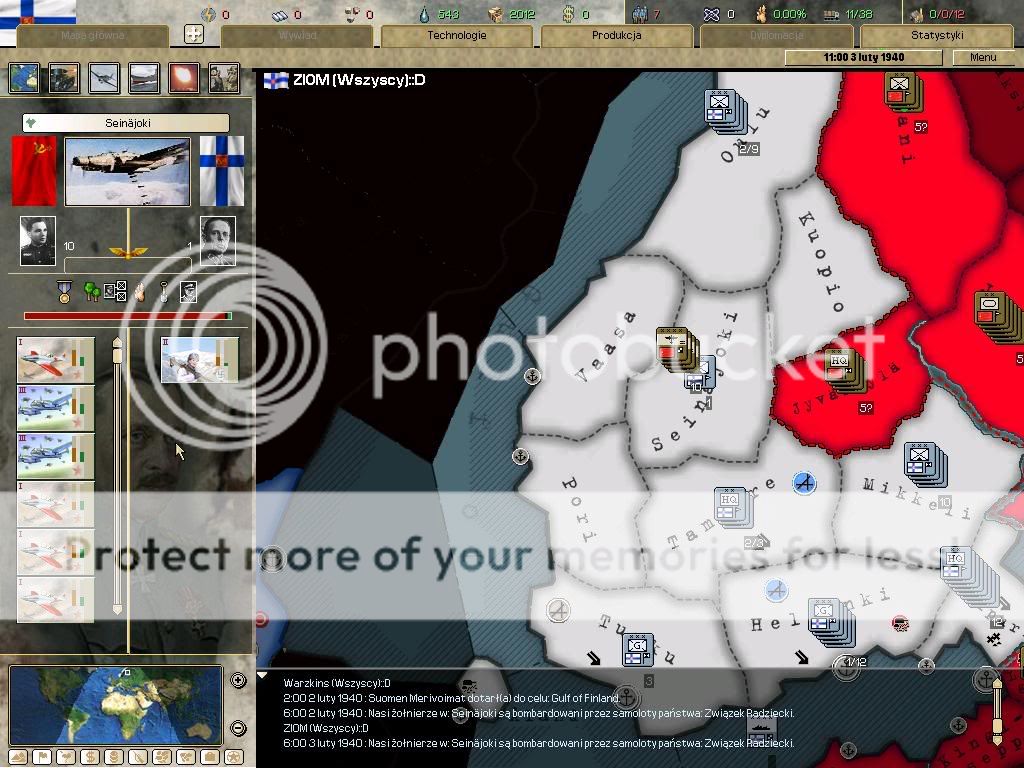Image resolution: width=1024 pixels, height=768 pixels.
Task: Click the bomber battle picture
Action: point(128,171)
